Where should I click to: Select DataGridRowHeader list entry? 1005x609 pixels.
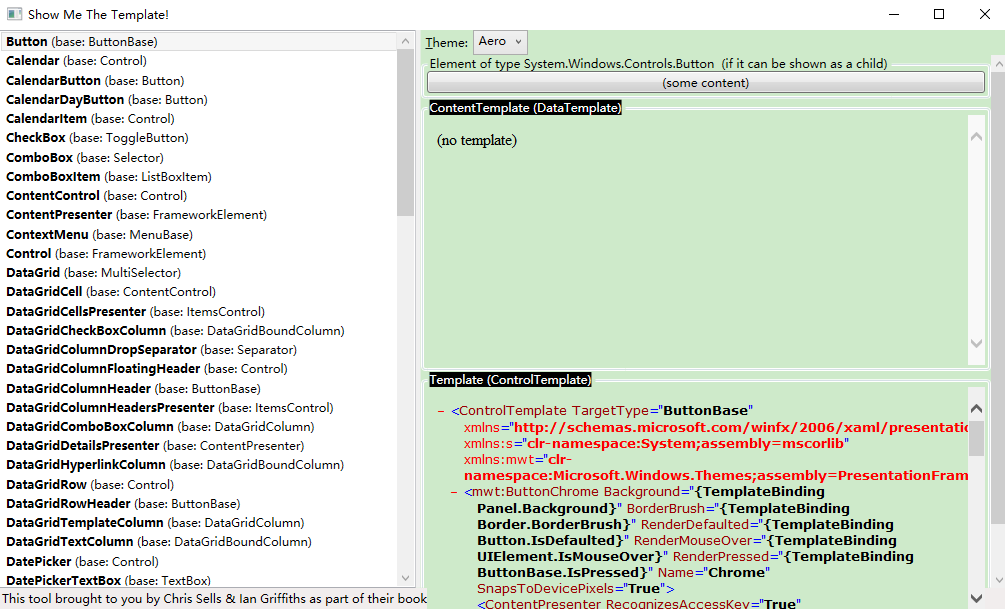point(199,503)
